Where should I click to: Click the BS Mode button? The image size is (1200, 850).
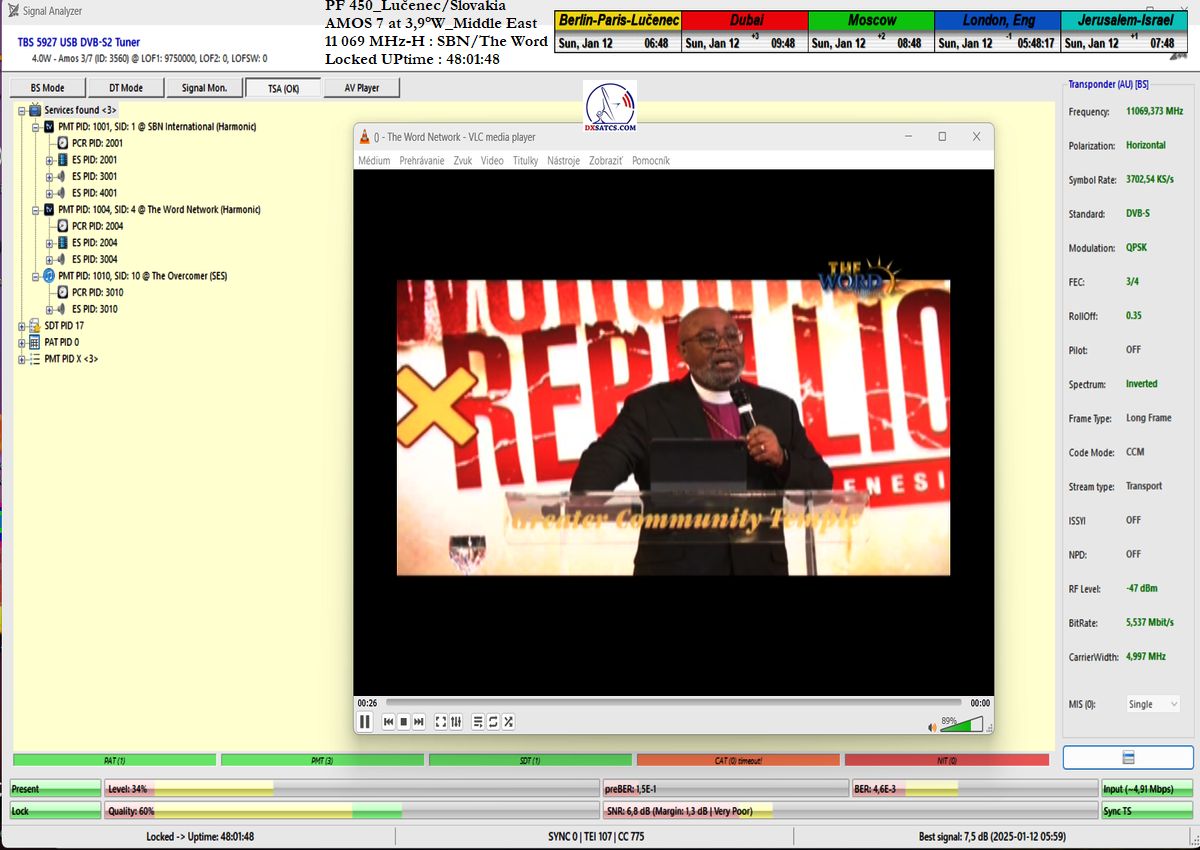coord(47,88)
